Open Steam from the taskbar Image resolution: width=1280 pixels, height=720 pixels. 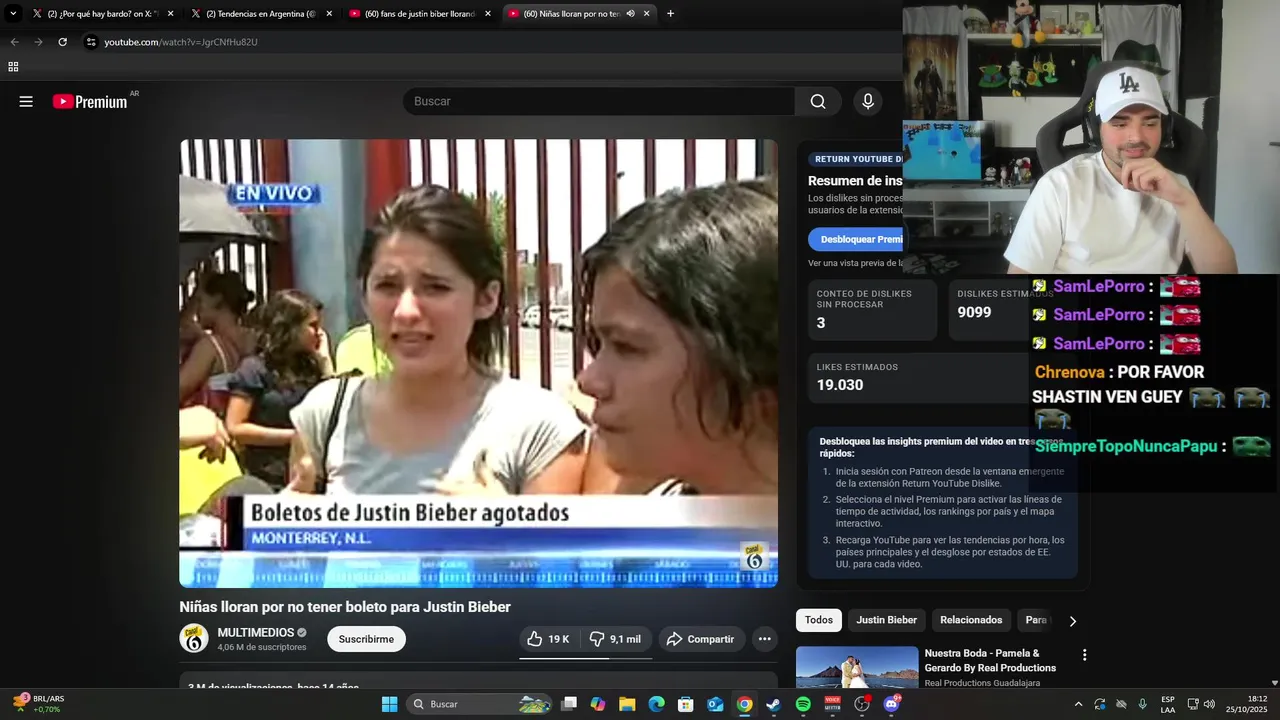tap(774, 704)
